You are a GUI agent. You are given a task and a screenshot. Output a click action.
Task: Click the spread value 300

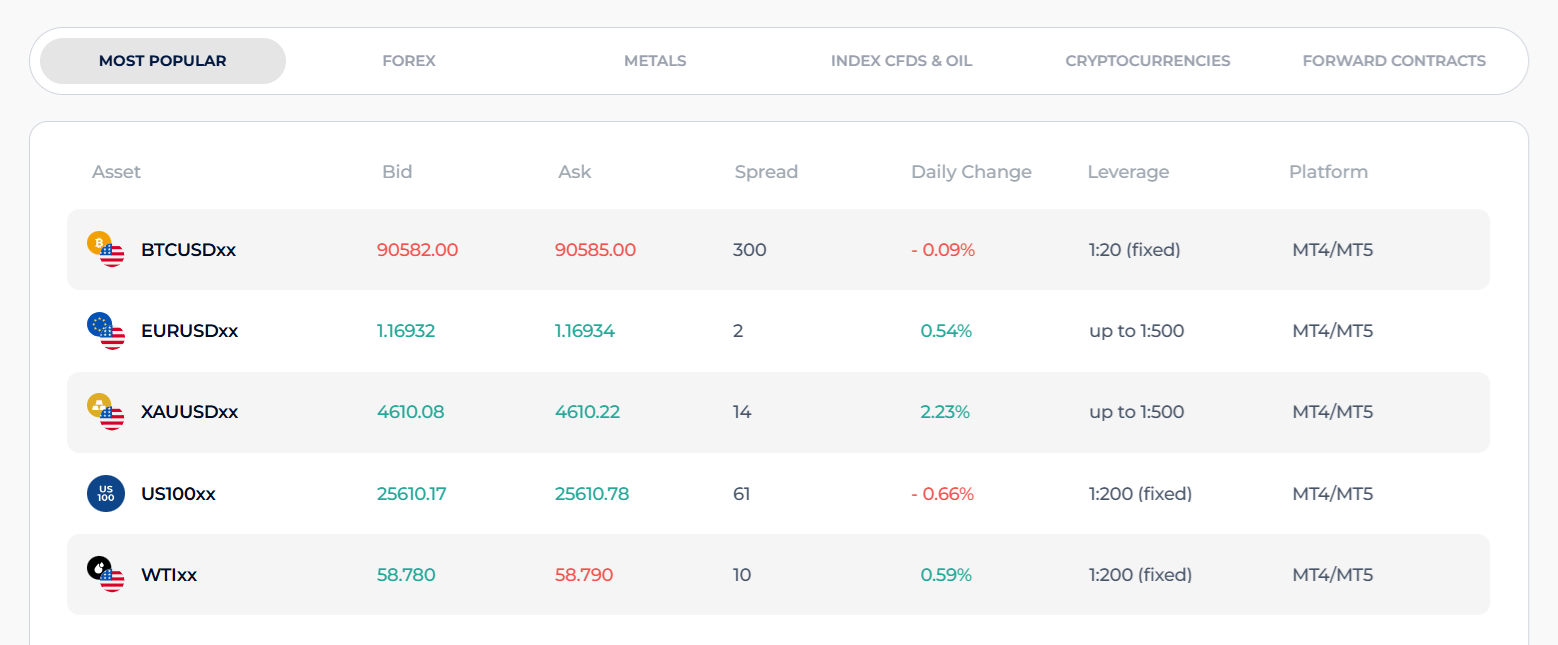pos(750,250)
